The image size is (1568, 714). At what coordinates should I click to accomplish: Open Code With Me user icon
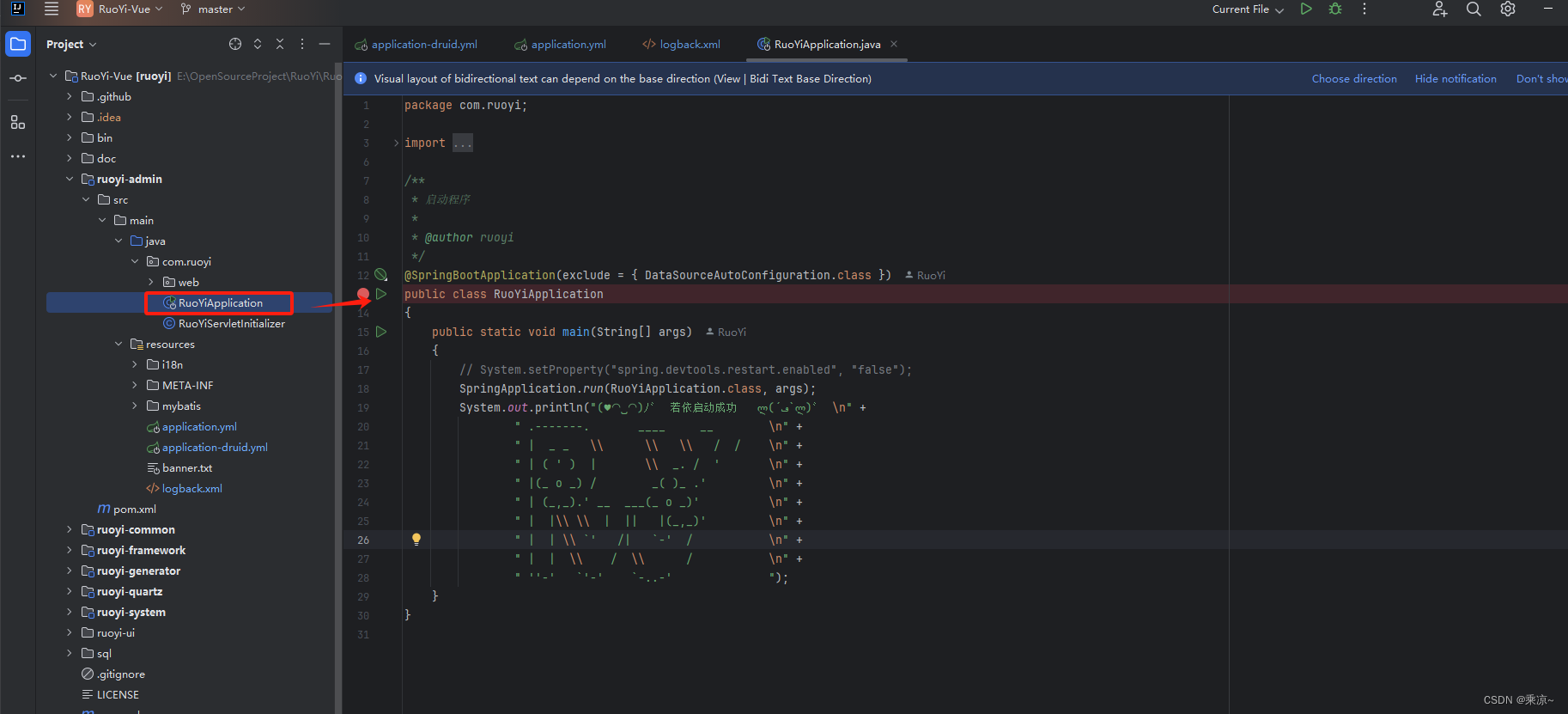(1440, 9)
